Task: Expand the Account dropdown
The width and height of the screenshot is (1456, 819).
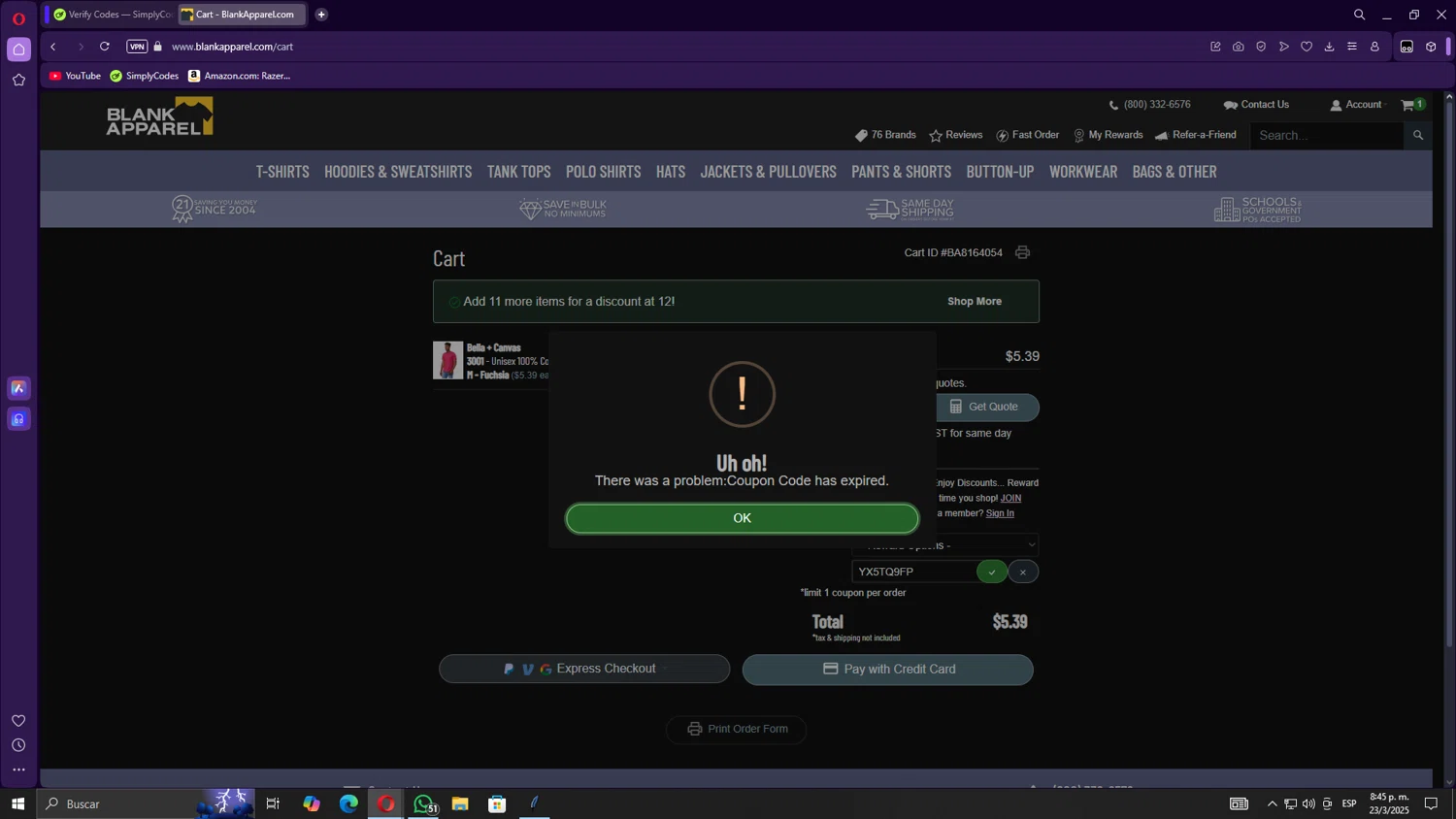Action: 1359,105
